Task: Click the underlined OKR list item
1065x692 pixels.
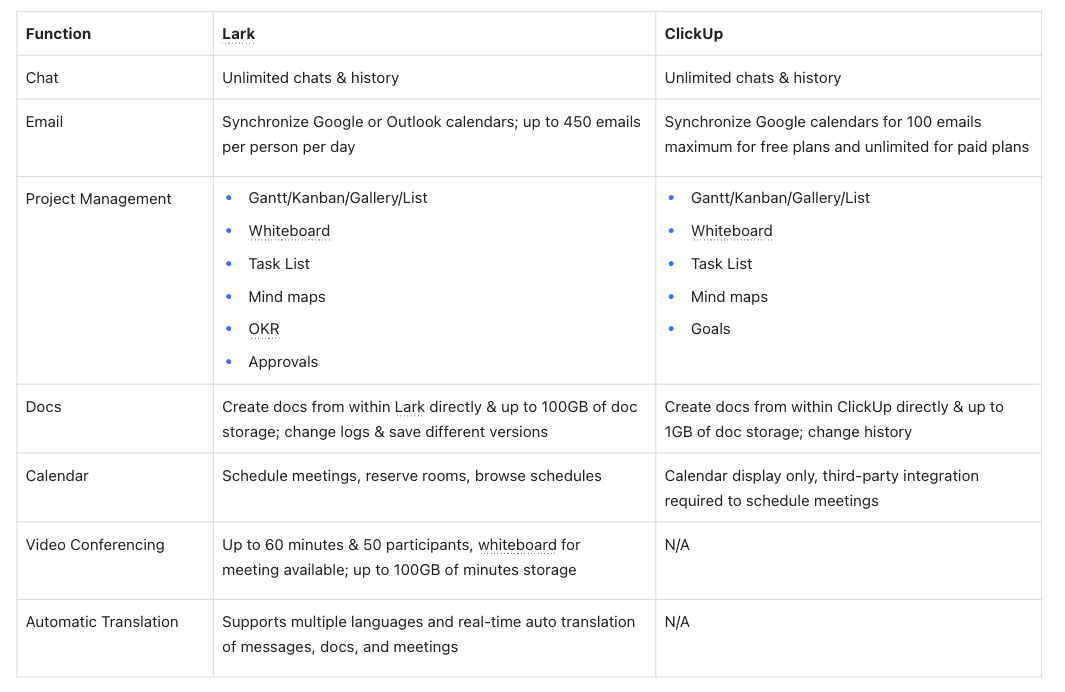Action: (x=264, y=329)
